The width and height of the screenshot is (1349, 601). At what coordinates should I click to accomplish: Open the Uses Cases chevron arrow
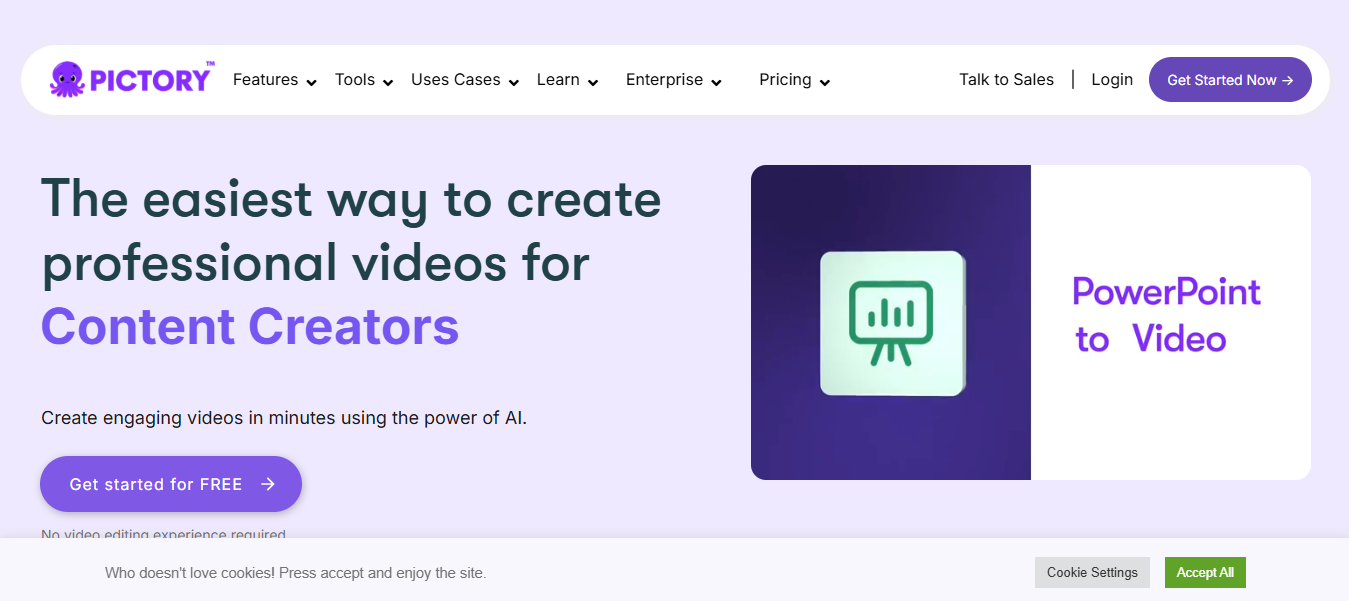tap(514, 83)
